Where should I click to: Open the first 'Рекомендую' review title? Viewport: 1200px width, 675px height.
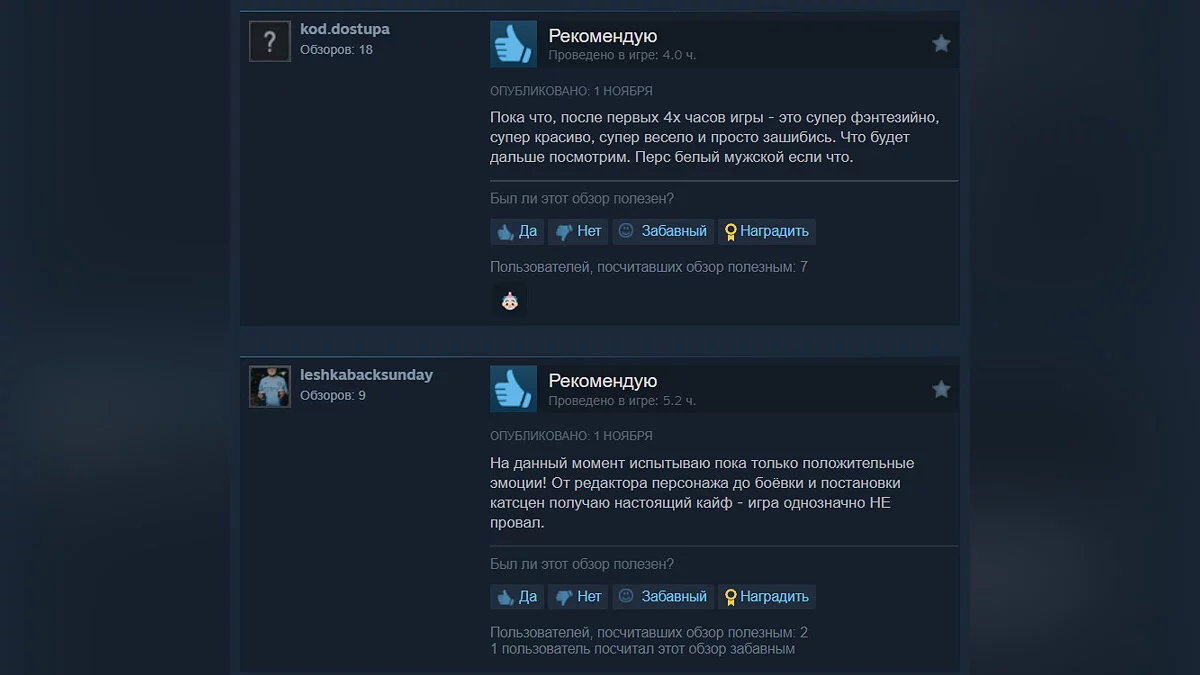(603, 36)
